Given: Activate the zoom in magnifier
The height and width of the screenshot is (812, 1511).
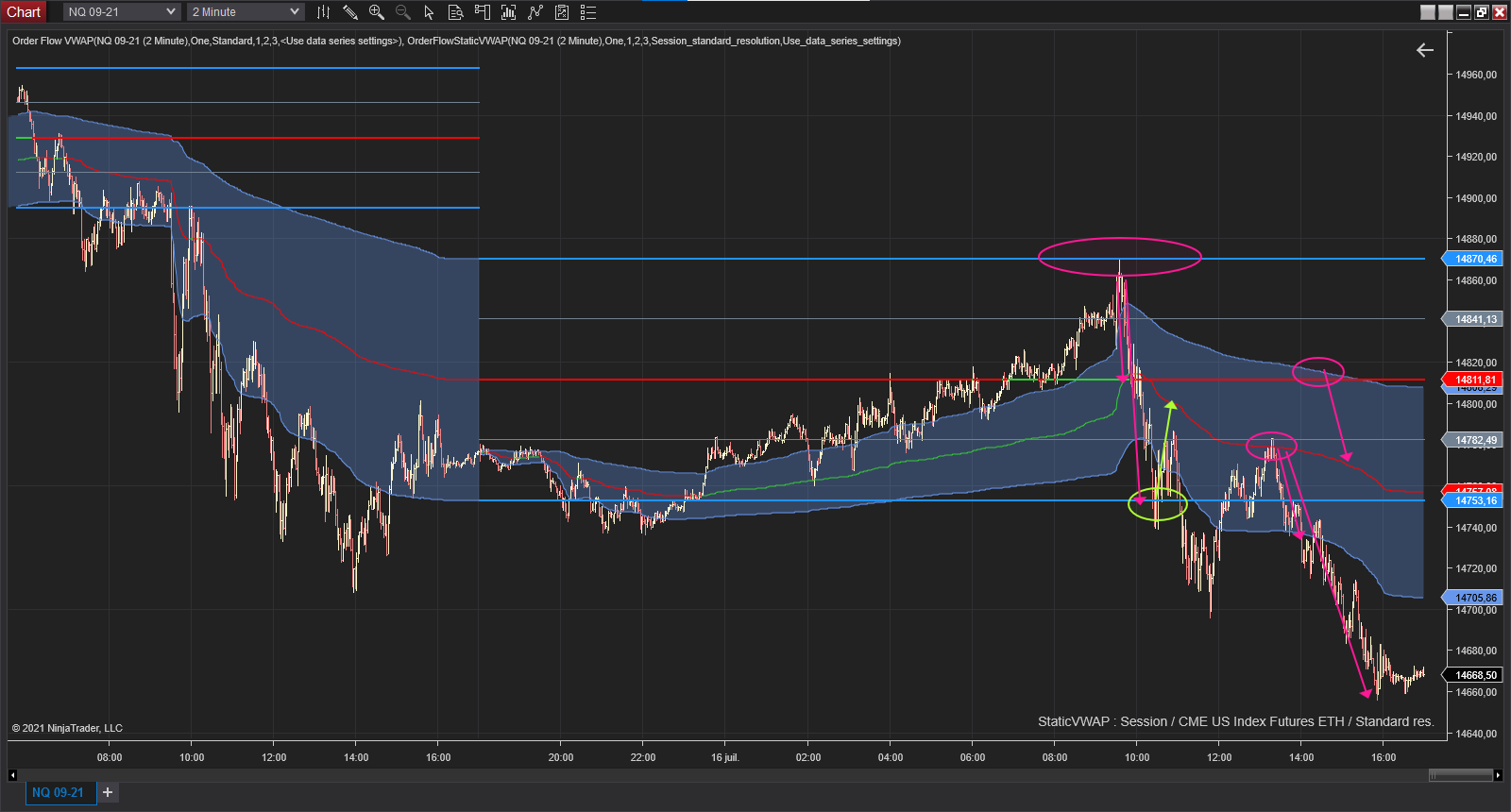Looking at the screenshot, I should point(376,12).
